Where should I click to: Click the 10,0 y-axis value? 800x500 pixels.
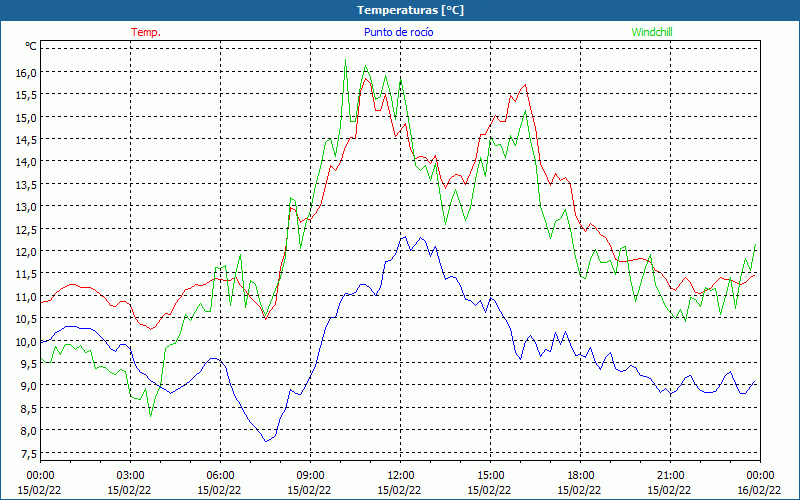pos(27,341)
